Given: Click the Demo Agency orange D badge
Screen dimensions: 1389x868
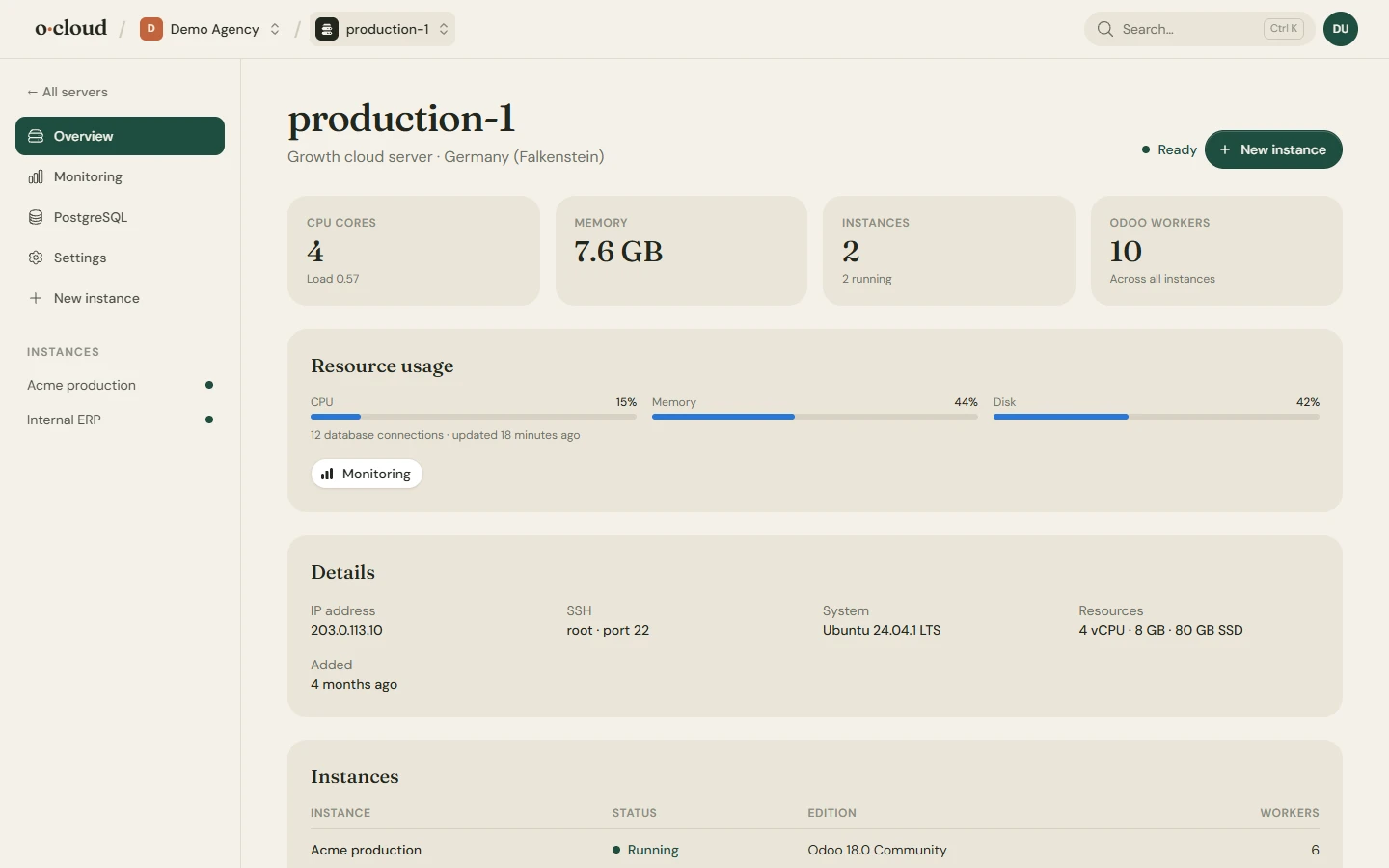Looking at the screenshot, I should (x=150, y=29).
